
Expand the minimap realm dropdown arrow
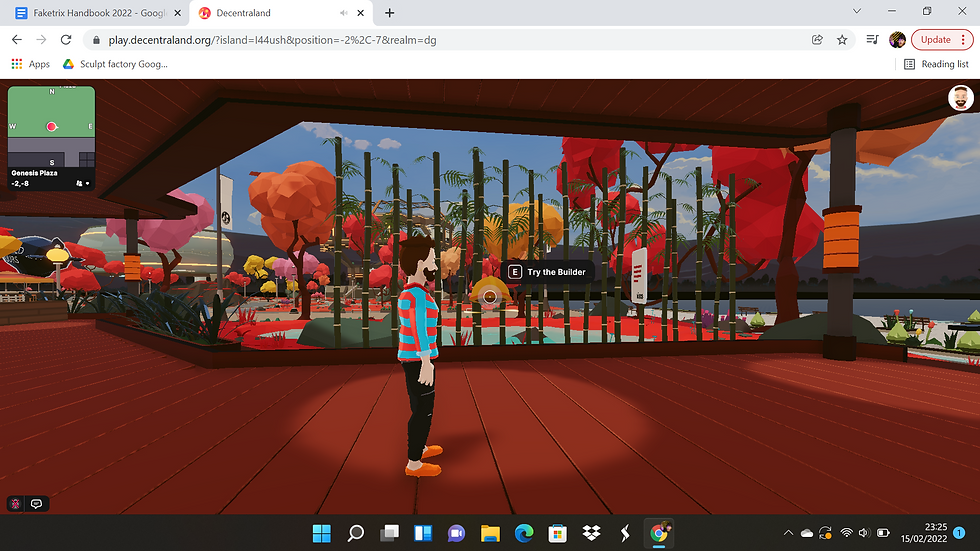88,184
